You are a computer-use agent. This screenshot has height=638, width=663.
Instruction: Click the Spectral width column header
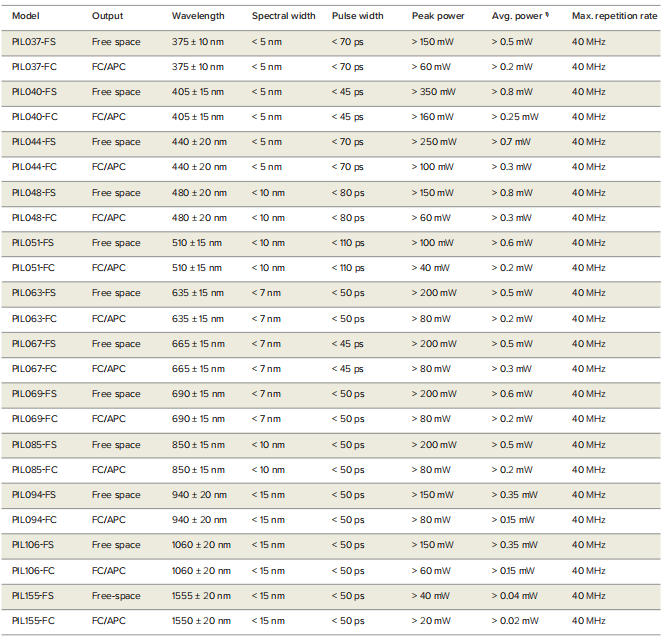[x=284, y=16]
